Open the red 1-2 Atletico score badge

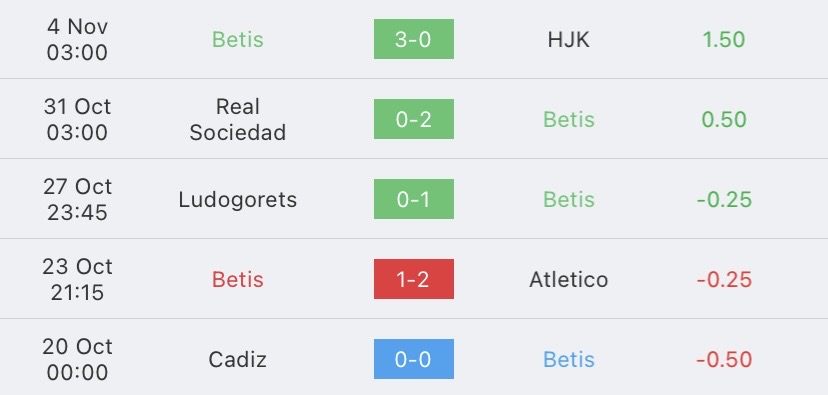[413, 279]
